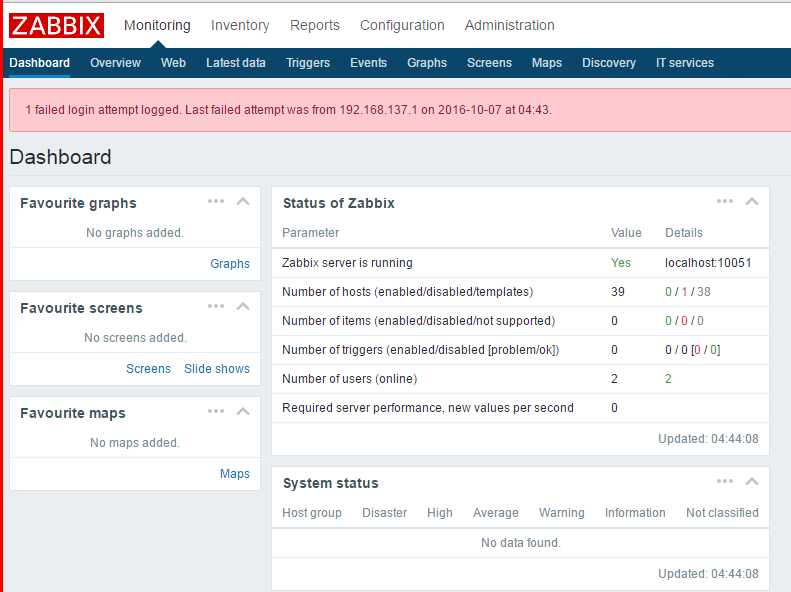Click the failed login attempt message

point(288,110)
